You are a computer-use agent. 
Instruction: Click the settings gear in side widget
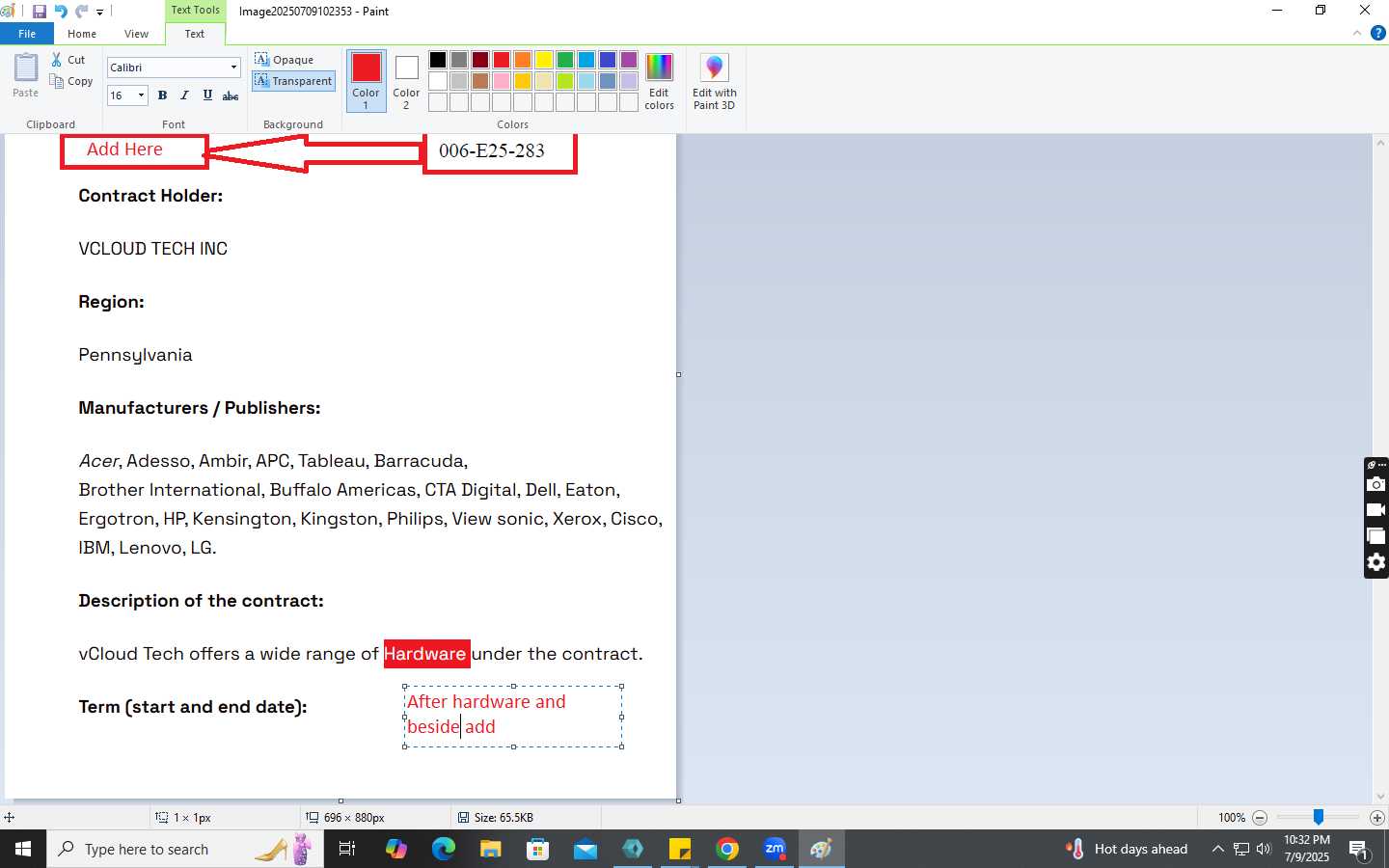[1376, 562]
